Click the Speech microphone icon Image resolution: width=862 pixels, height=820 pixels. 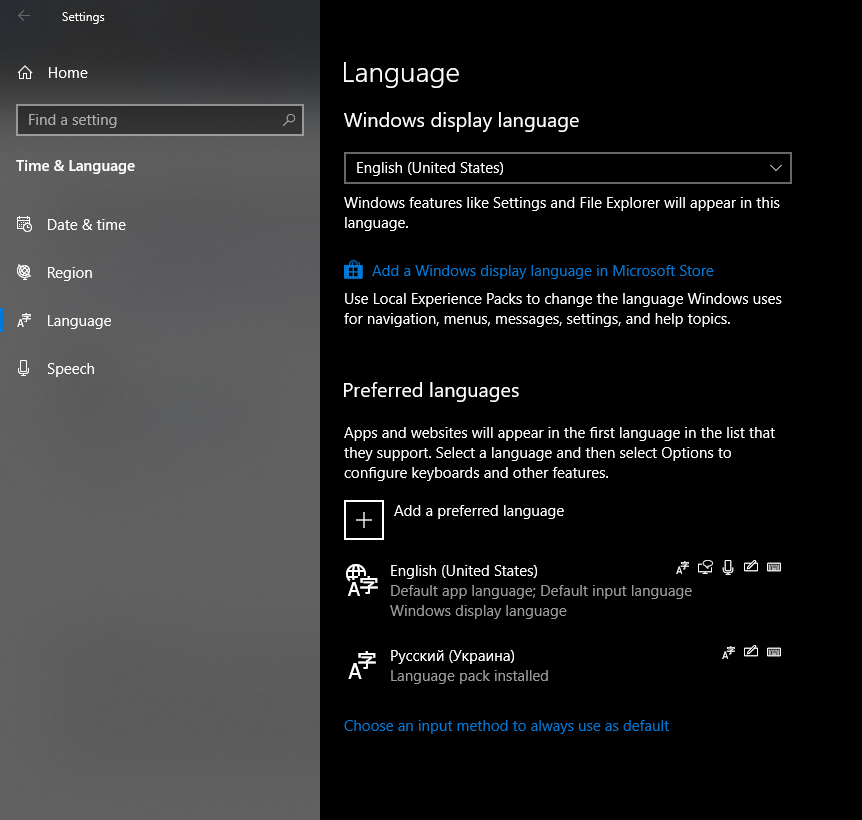pos(24,368)
